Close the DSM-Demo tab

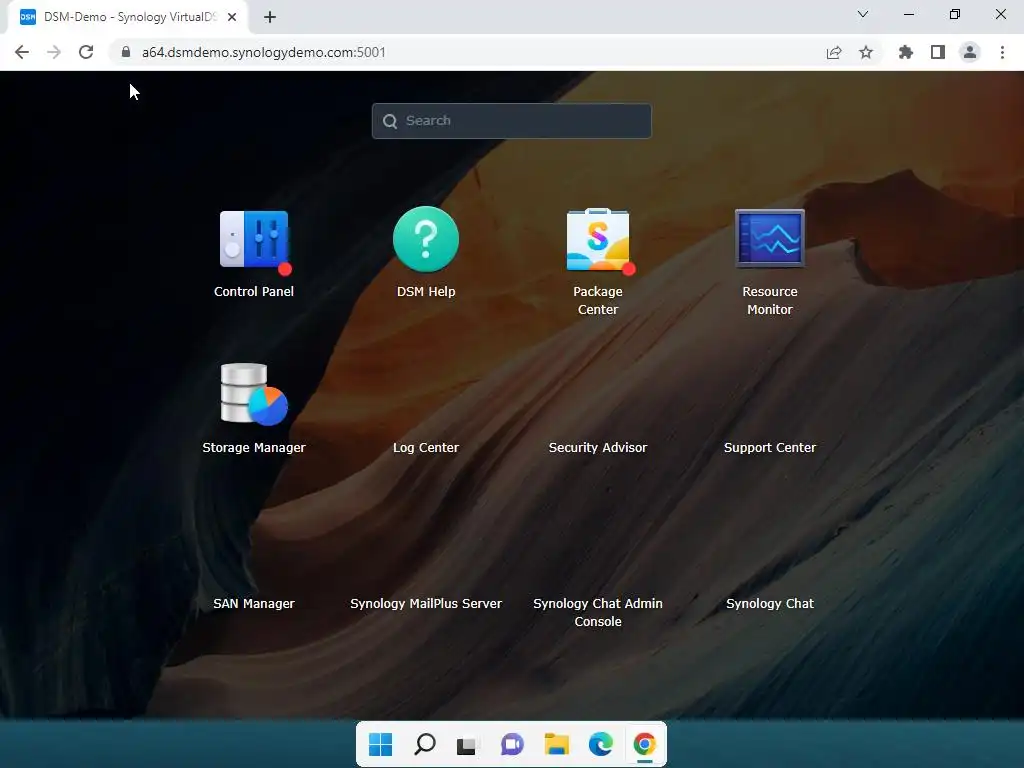[x=232, y=17]
